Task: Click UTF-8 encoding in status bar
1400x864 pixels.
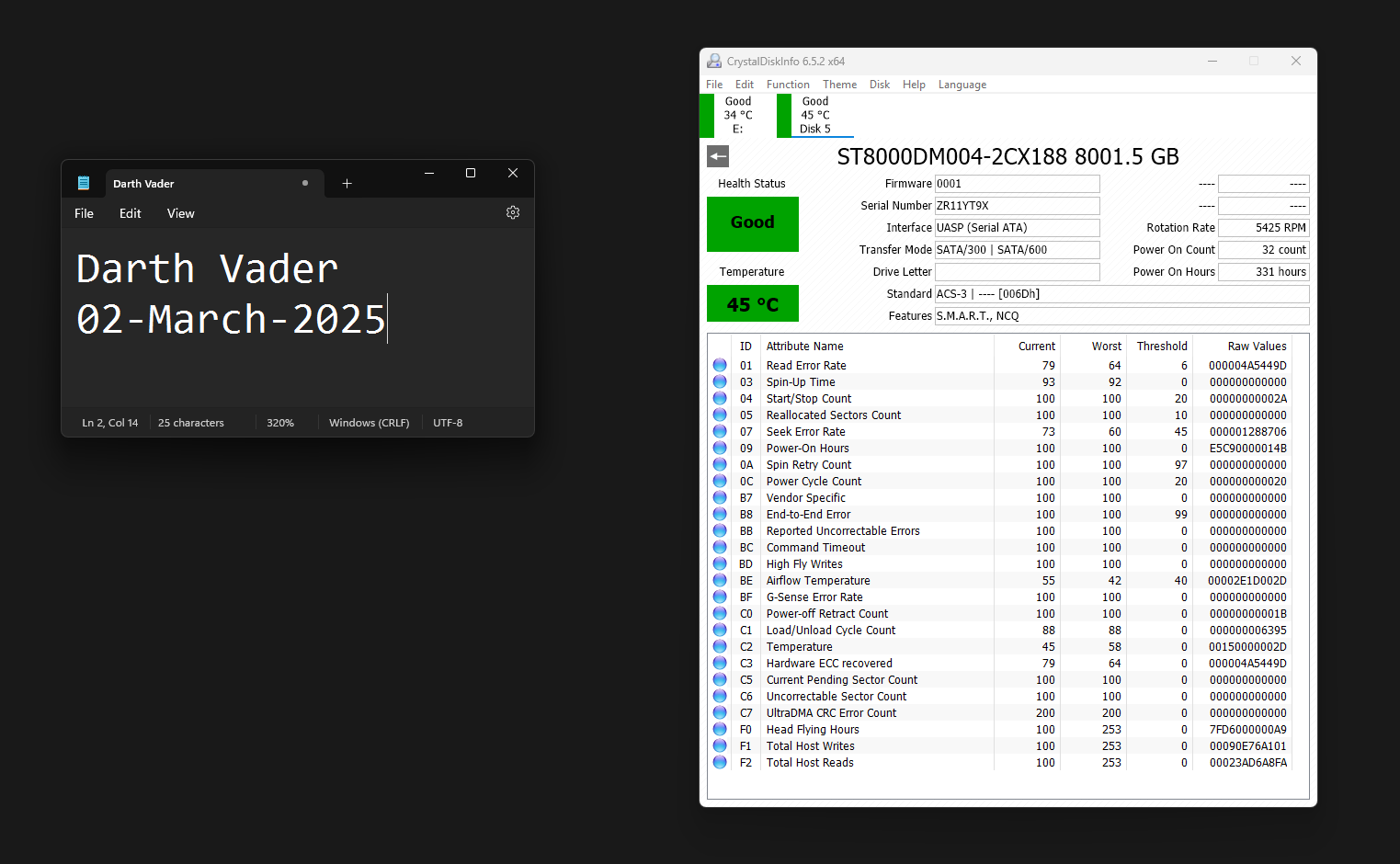Action: (x=448, y=423)
